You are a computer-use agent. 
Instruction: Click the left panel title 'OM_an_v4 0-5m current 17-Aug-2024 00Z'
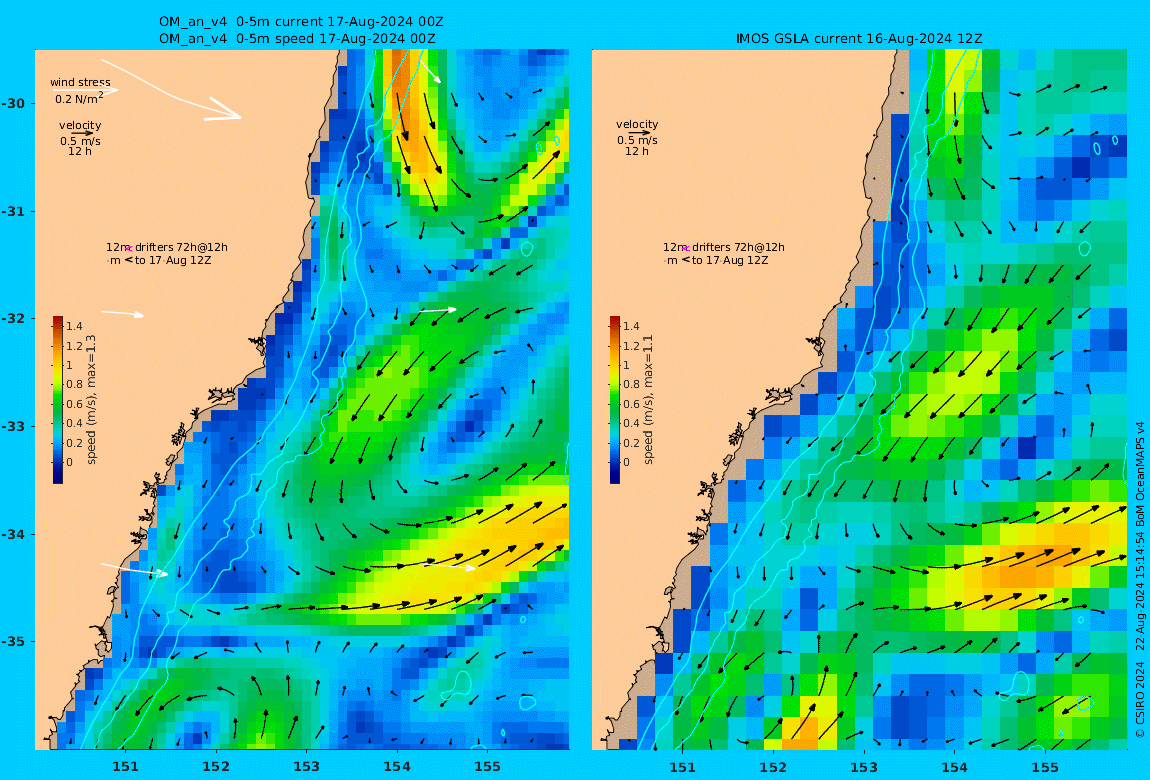click(x=301, y=22)
